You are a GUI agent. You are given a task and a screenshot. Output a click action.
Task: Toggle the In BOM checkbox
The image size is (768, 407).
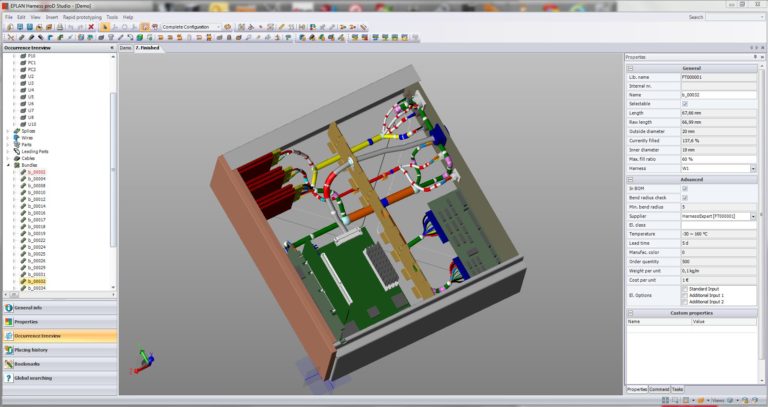click(685, 188)
